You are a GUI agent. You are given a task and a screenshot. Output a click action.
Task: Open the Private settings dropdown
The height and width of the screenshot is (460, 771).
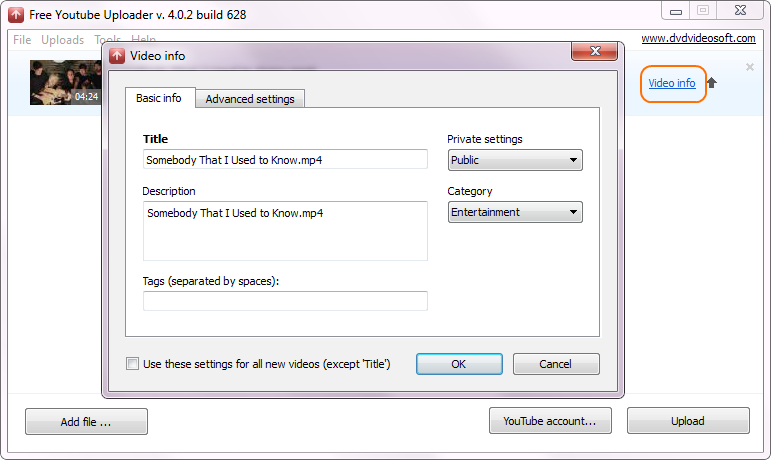[514, 160]
